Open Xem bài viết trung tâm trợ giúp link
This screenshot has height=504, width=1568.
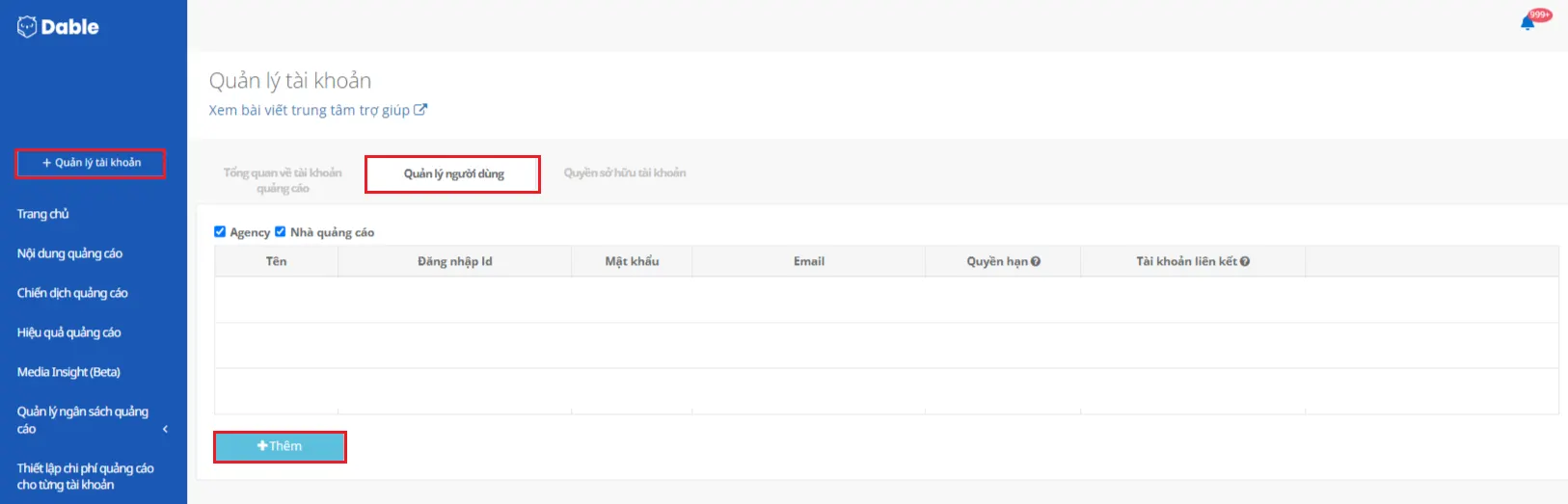point(310,110)
